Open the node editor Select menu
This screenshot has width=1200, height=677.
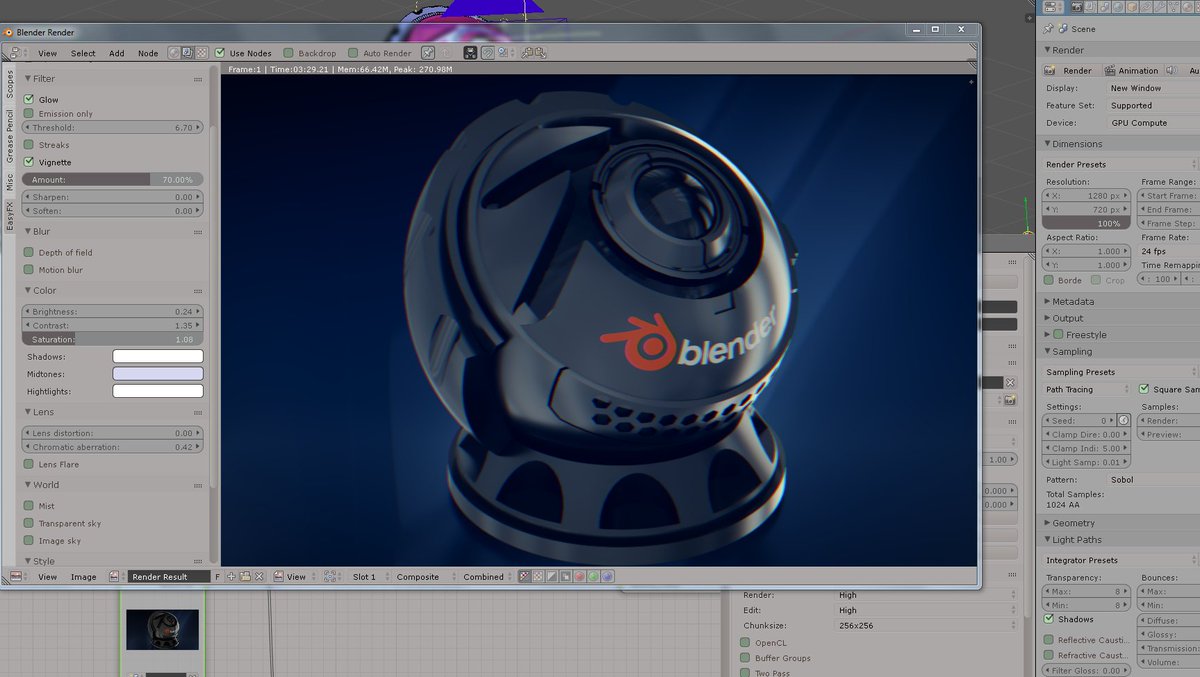click(83, 53)
